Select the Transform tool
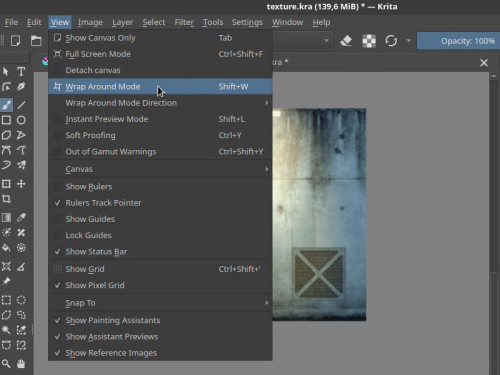 coord(6,184)
